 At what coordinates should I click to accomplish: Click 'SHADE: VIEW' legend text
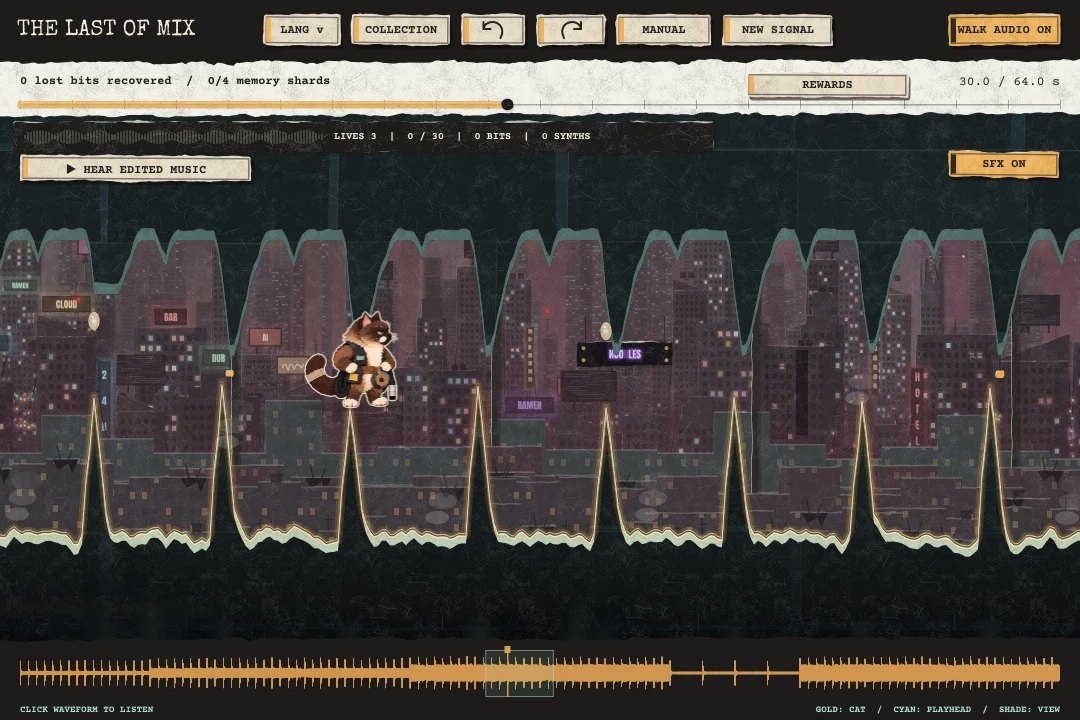coord(1030,709)
